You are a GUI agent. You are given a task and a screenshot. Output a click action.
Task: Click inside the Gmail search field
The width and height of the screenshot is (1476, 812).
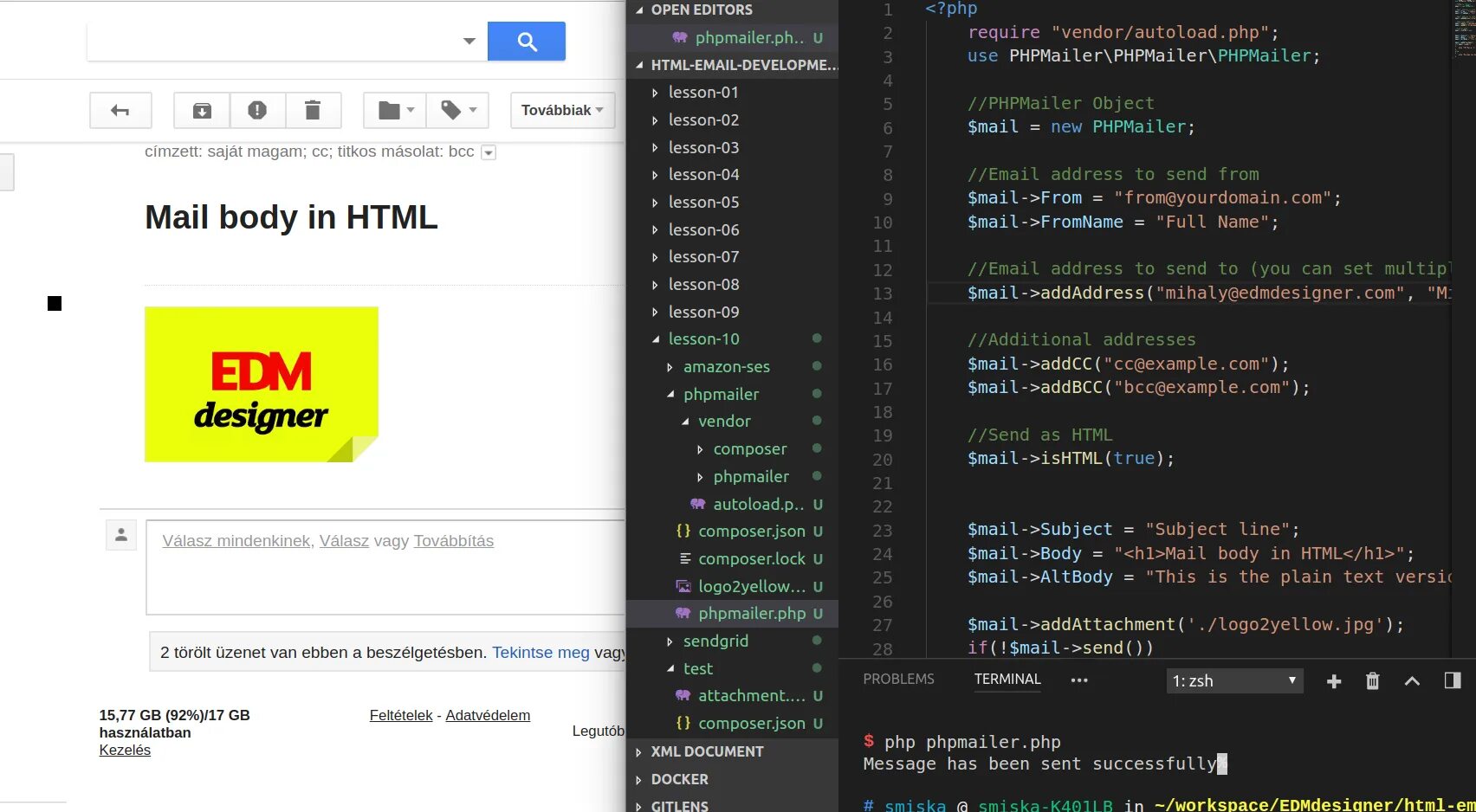point(274,41)
